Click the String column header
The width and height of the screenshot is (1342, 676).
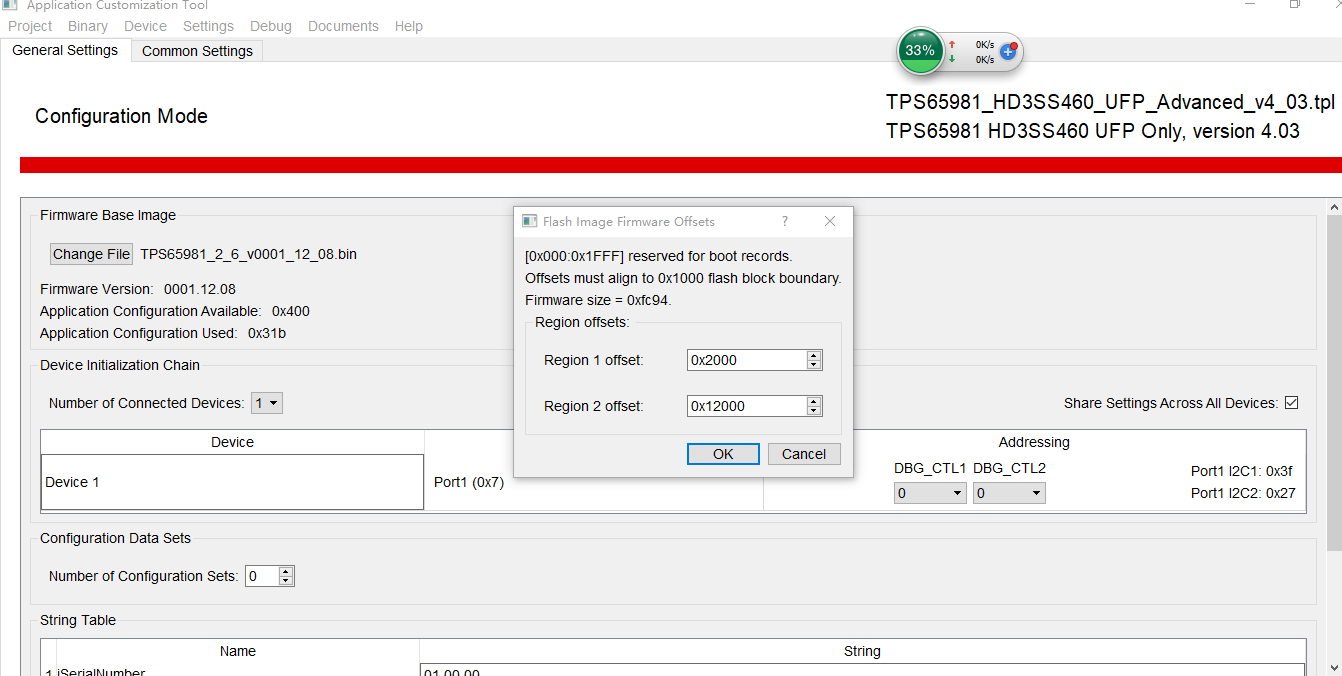[862, 651]
